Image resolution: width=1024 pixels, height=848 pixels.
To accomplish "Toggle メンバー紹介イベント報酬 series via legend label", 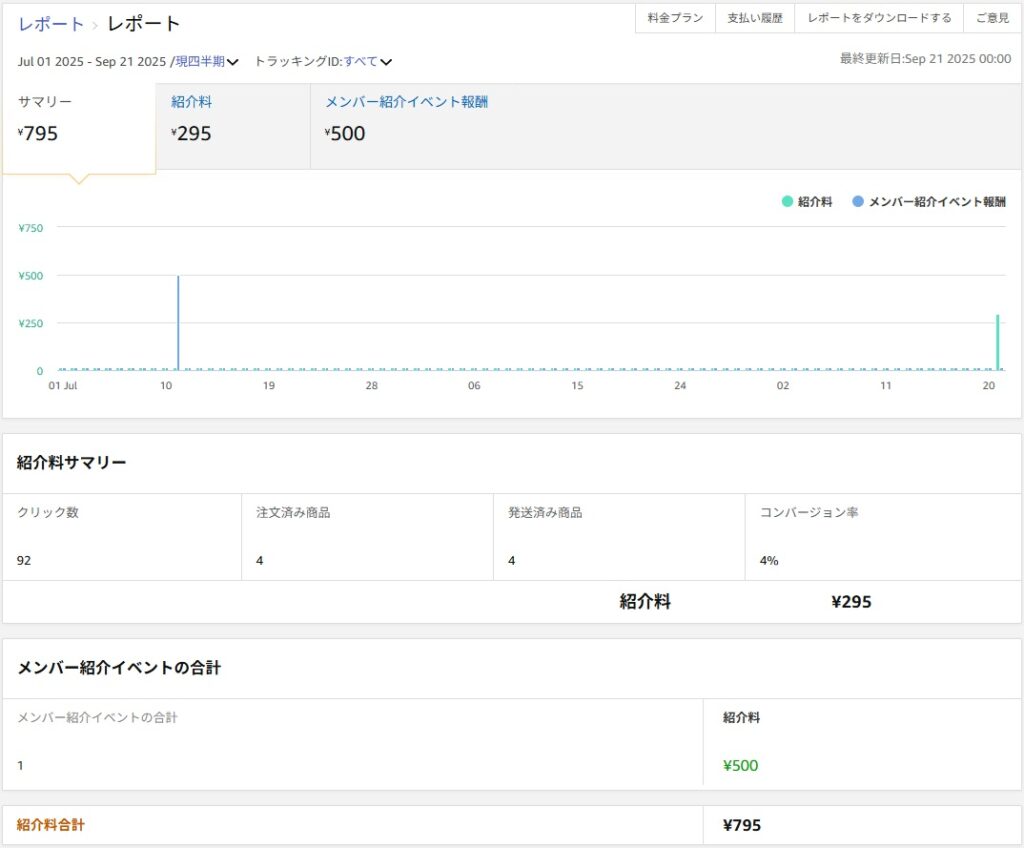I will (x=937, y=202).
